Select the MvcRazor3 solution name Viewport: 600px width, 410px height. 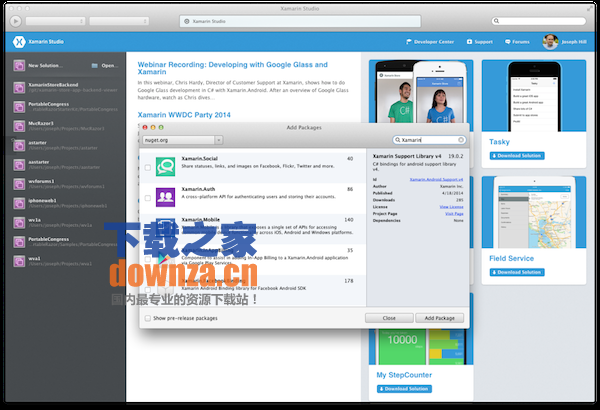pyautogui.click(x=41, y=123)
